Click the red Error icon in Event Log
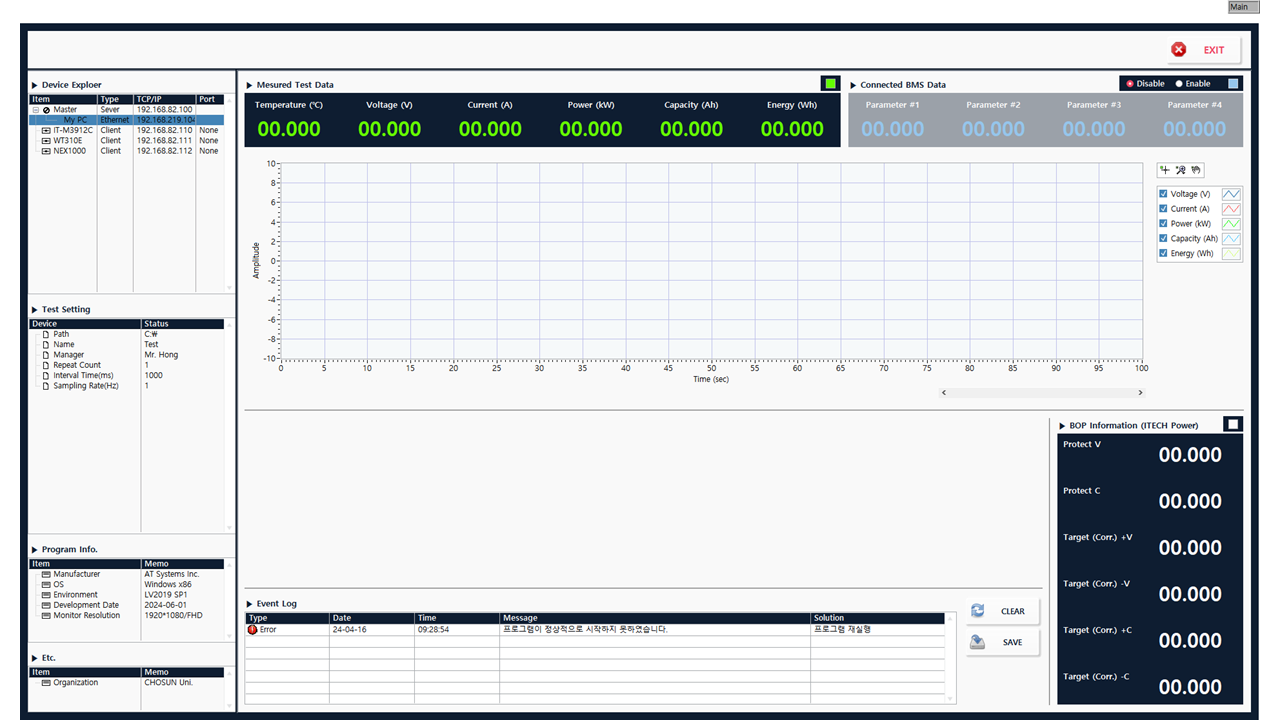 [x=252, y=630]
